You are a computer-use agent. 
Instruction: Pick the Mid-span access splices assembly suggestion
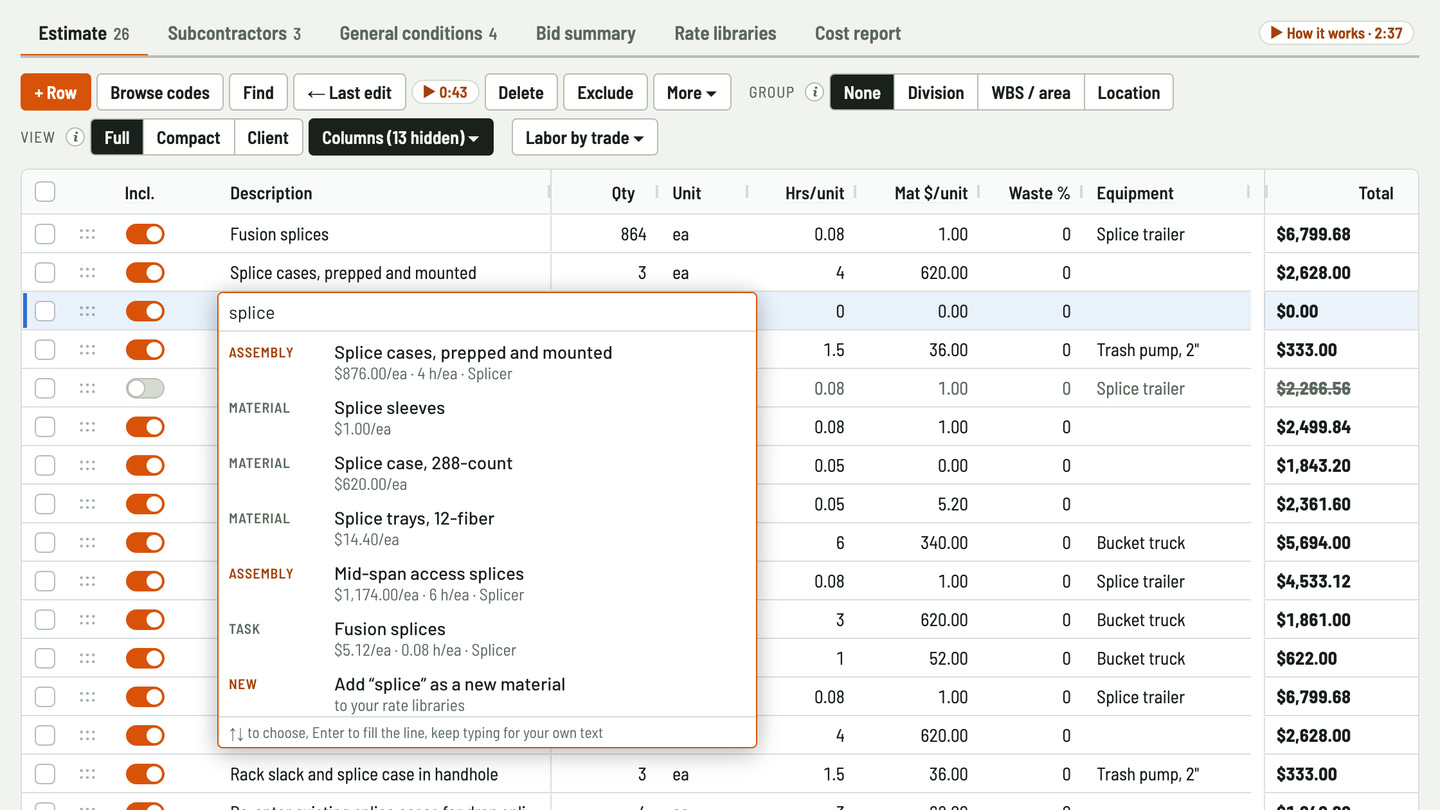487,583
